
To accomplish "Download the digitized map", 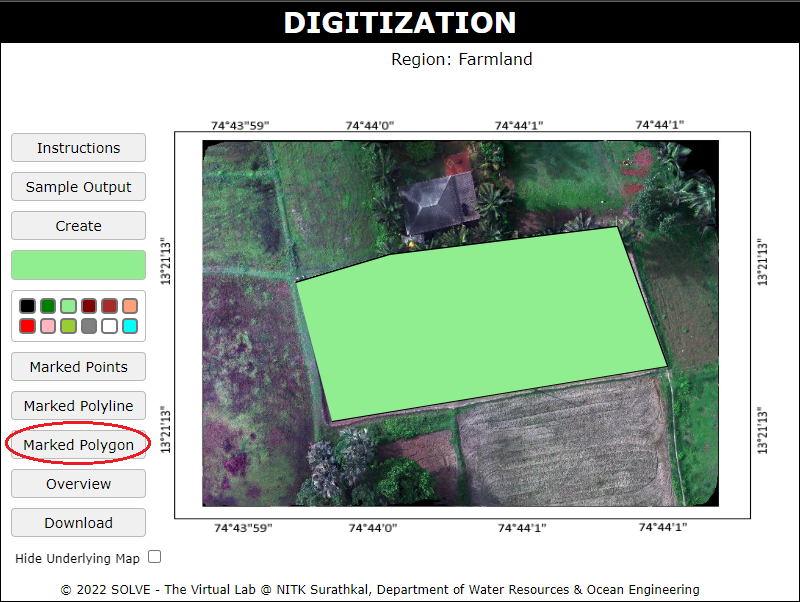I will point(78,523).
